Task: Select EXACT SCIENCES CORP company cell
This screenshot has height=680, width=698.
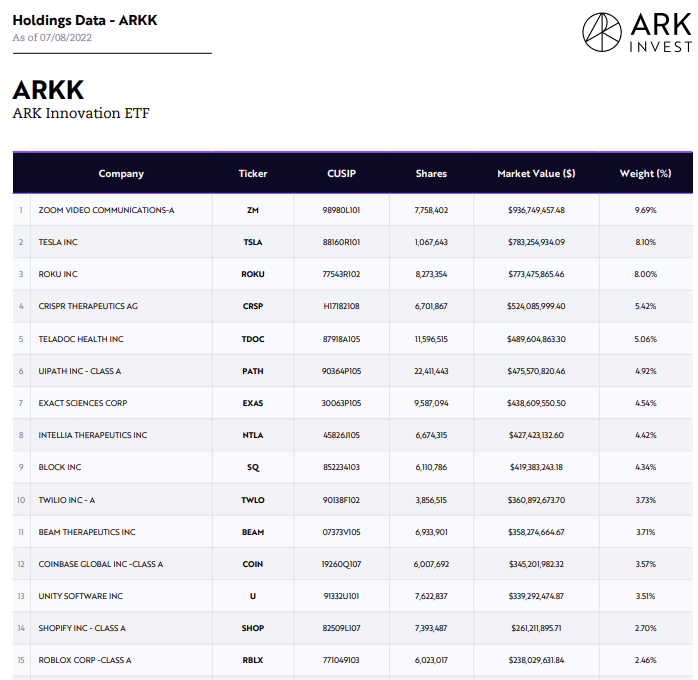Action: coord(83,403)
